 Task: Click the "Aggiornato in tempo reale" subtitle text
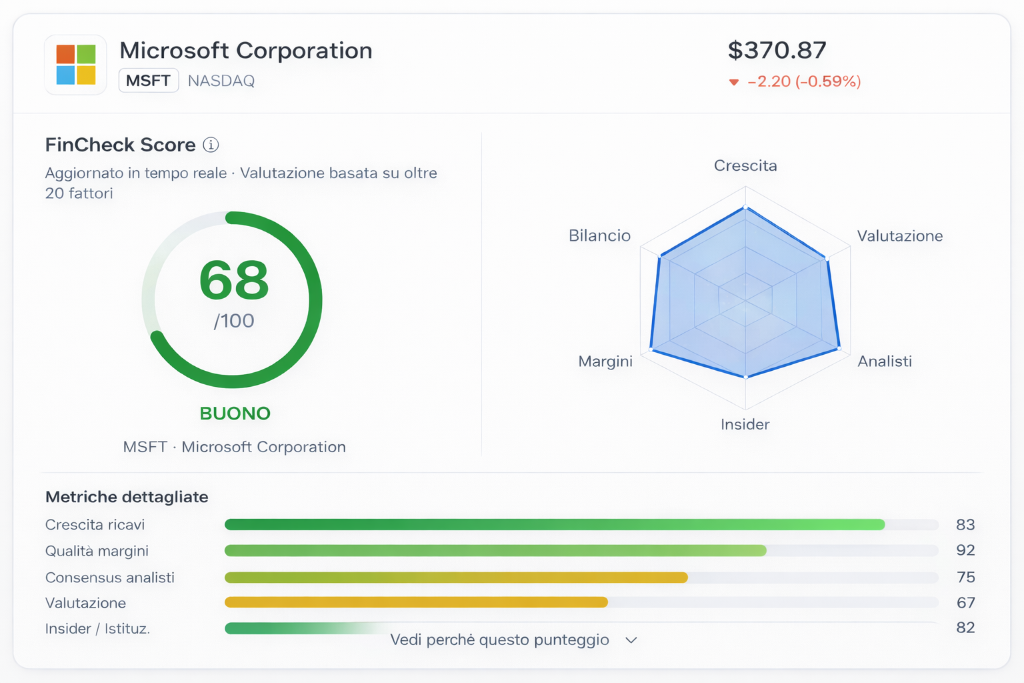[136, 173]
